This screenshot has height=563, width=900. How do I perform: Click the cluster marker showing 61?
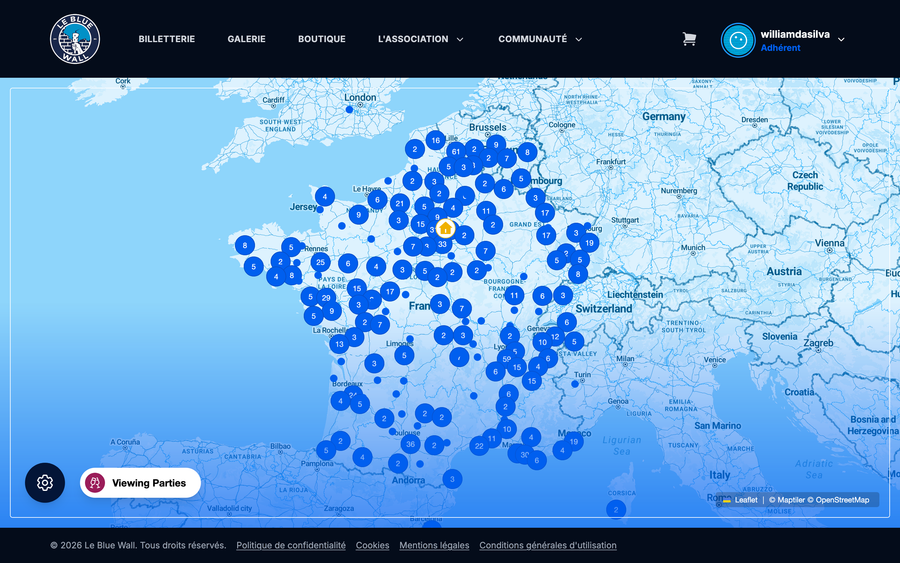click(x=456, y=152)
